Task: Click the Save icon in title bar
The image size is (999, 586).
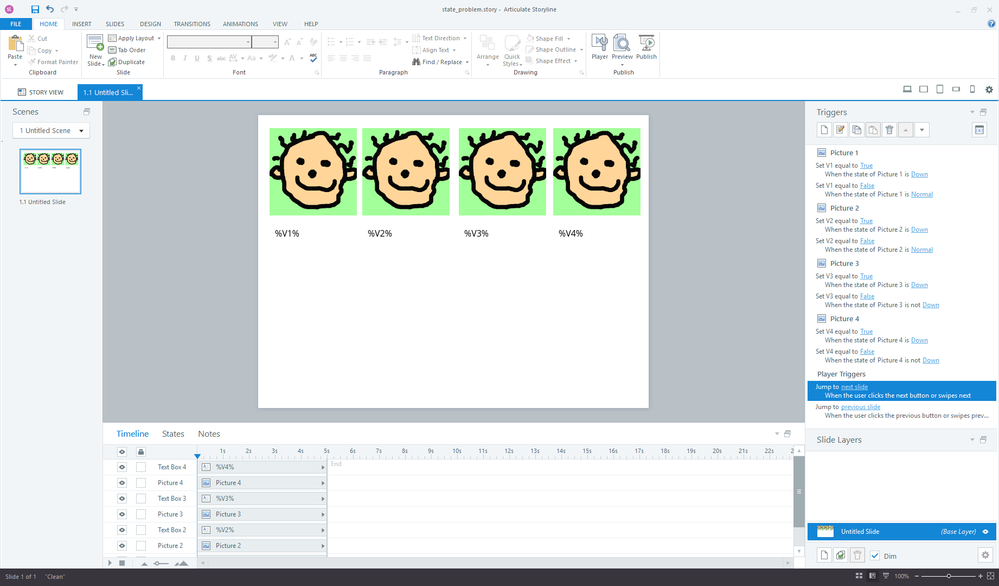Action: pos(35,8)
